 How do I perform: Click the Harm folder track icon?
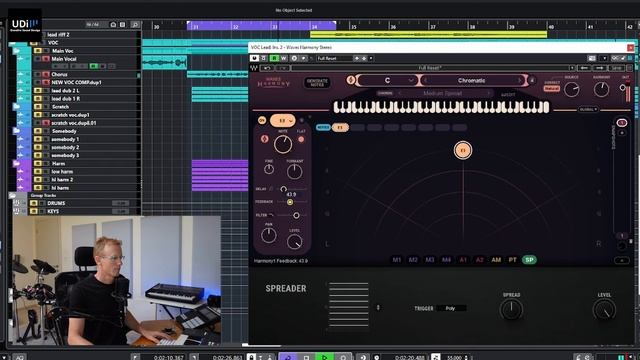tap(16, 163)
